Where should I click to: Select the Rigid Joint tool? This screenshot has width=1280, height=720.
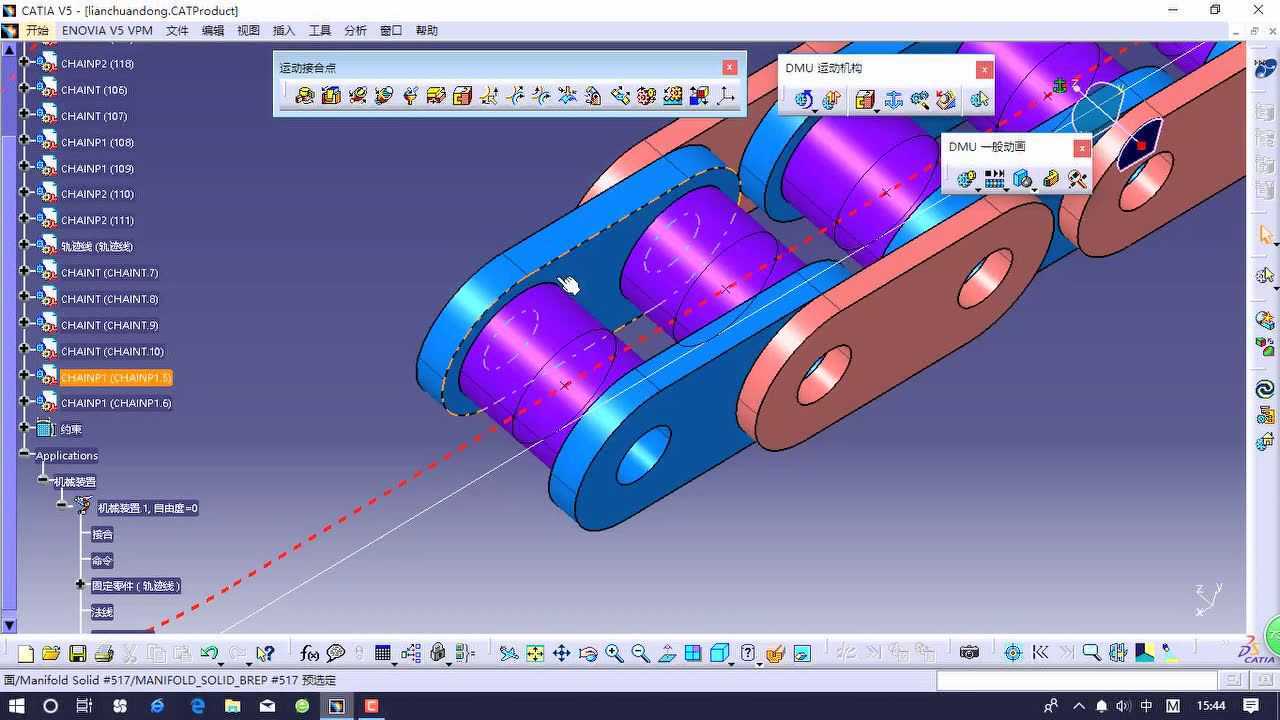460,96
